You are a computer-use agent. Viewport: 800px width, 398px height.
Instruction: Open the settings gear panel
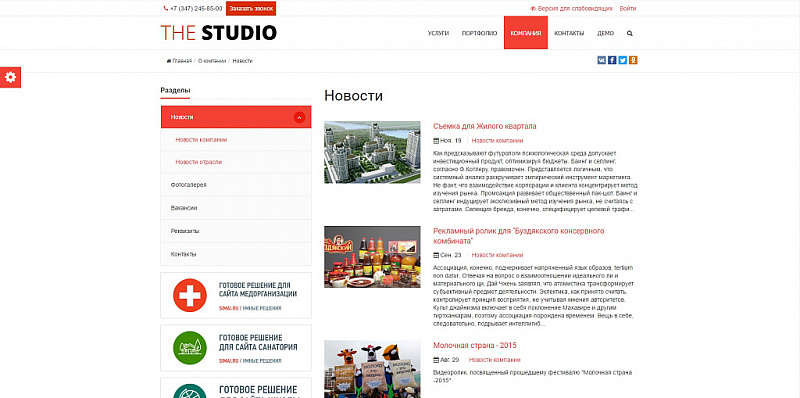[10, 77]
